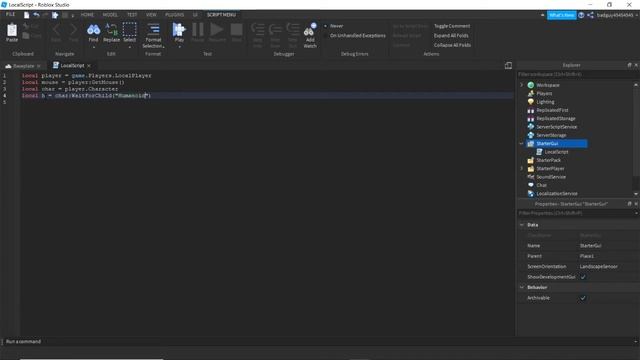
Task: Click the Paste clipboard icon
Action: pyautogui.click(x=12, y=30)
